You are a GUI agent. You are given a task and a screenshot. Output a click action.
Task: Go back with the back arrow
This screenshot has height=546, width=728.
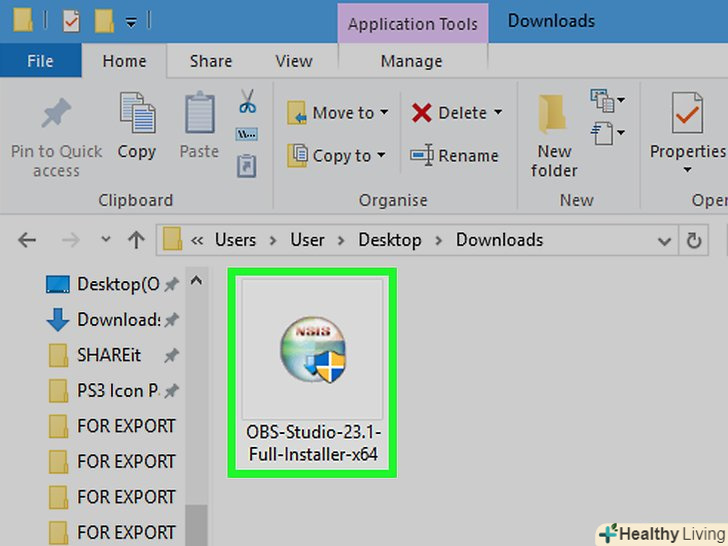tap(27, 240)
